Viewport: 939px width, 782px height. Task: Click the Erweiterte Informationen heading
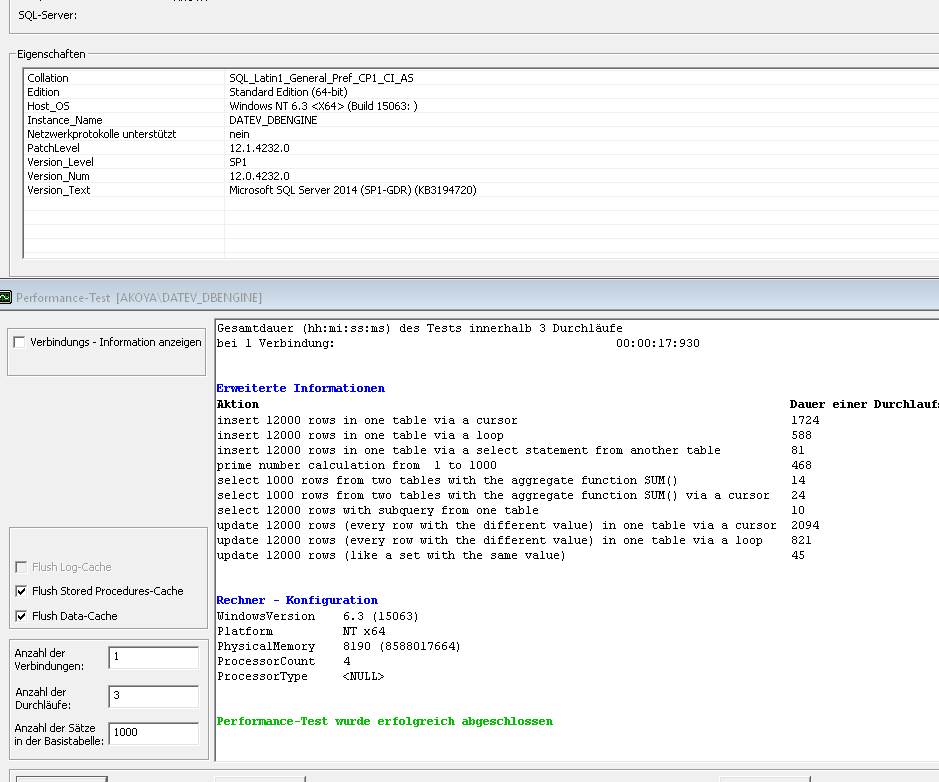pos(300,388)
